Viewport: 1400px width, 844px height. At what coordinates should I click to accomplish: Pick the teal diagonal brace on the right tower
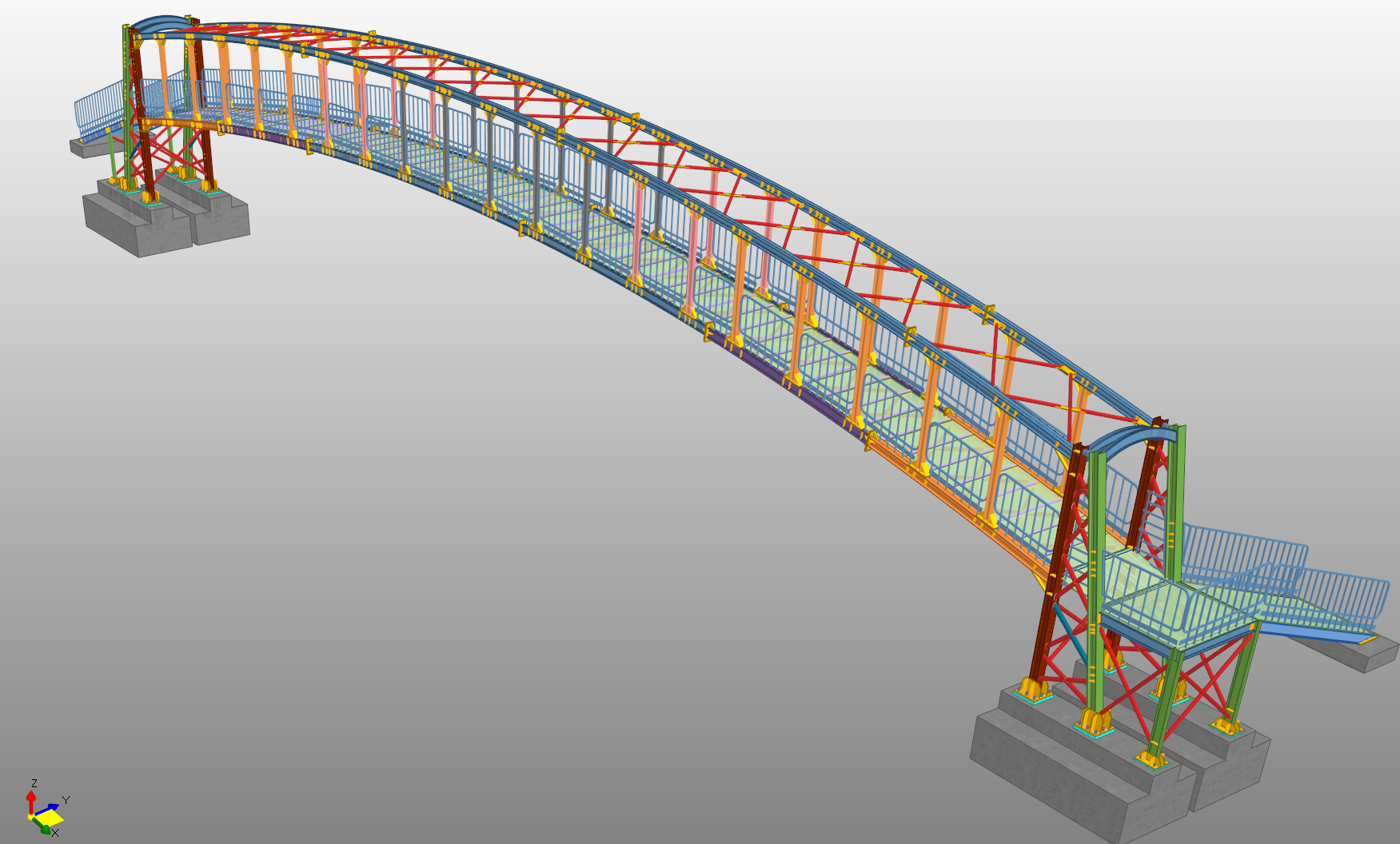tap(1070, 631)
